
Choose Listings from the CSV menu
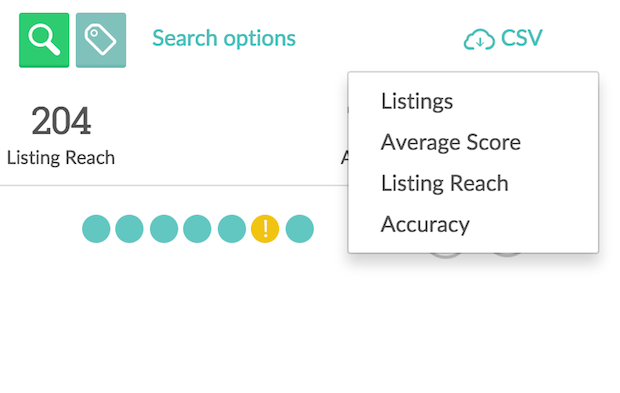[x=417, y=101]
